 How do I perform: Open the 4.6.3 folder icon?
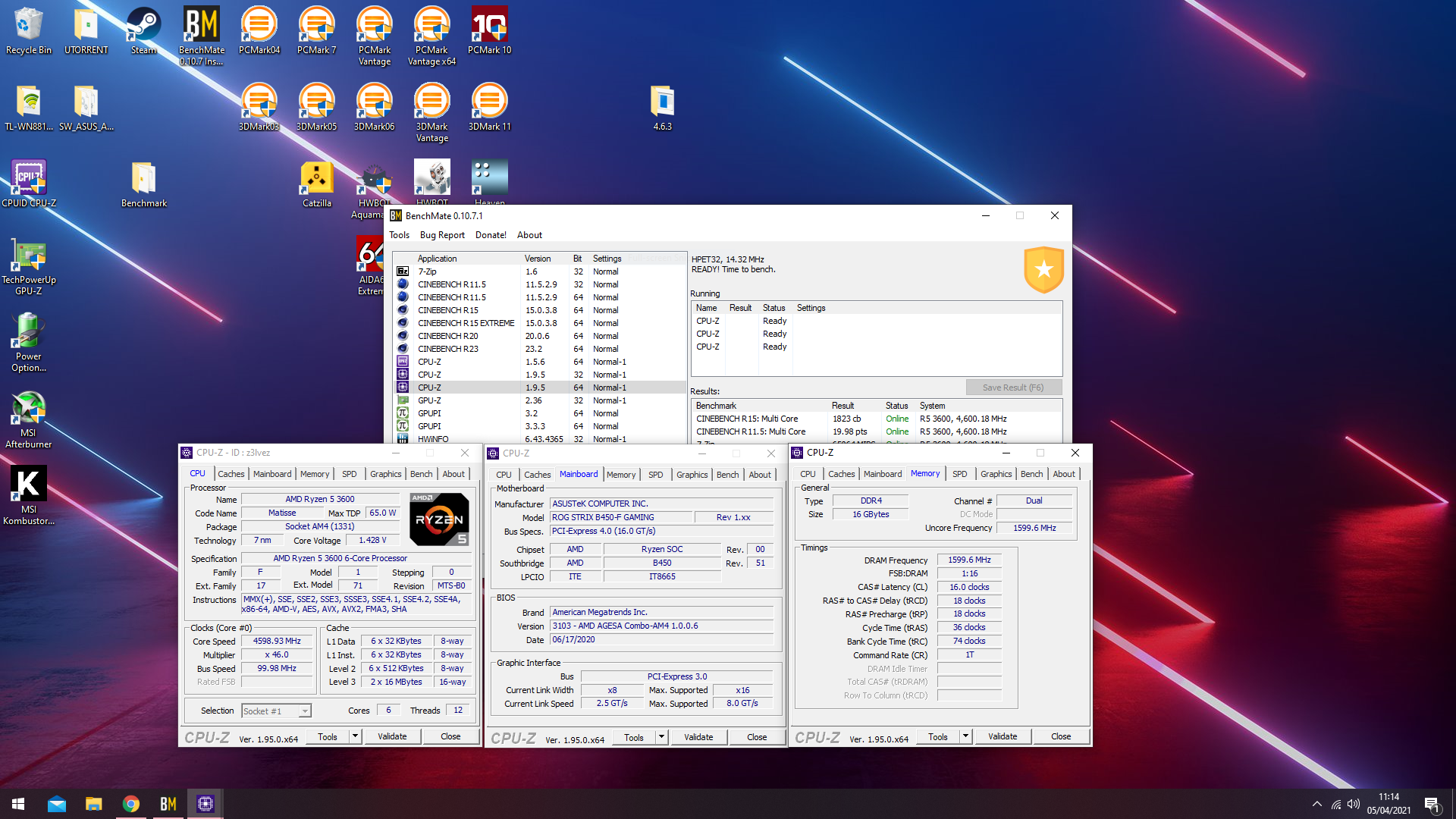coord(662,107)
